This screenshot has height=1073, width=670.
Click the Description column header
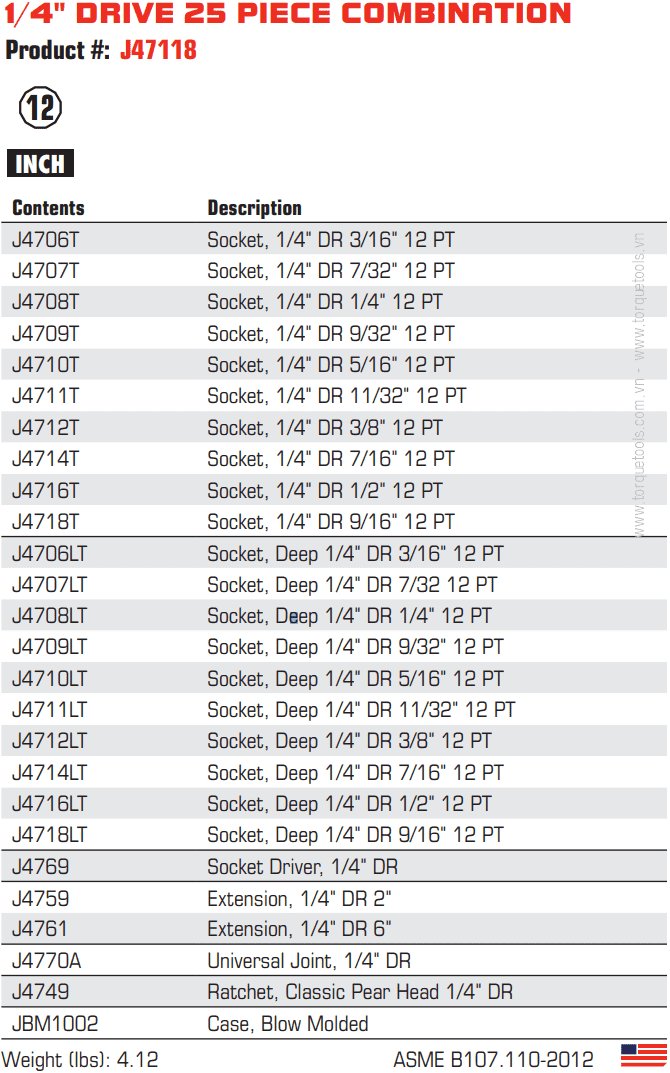point(254,208)
